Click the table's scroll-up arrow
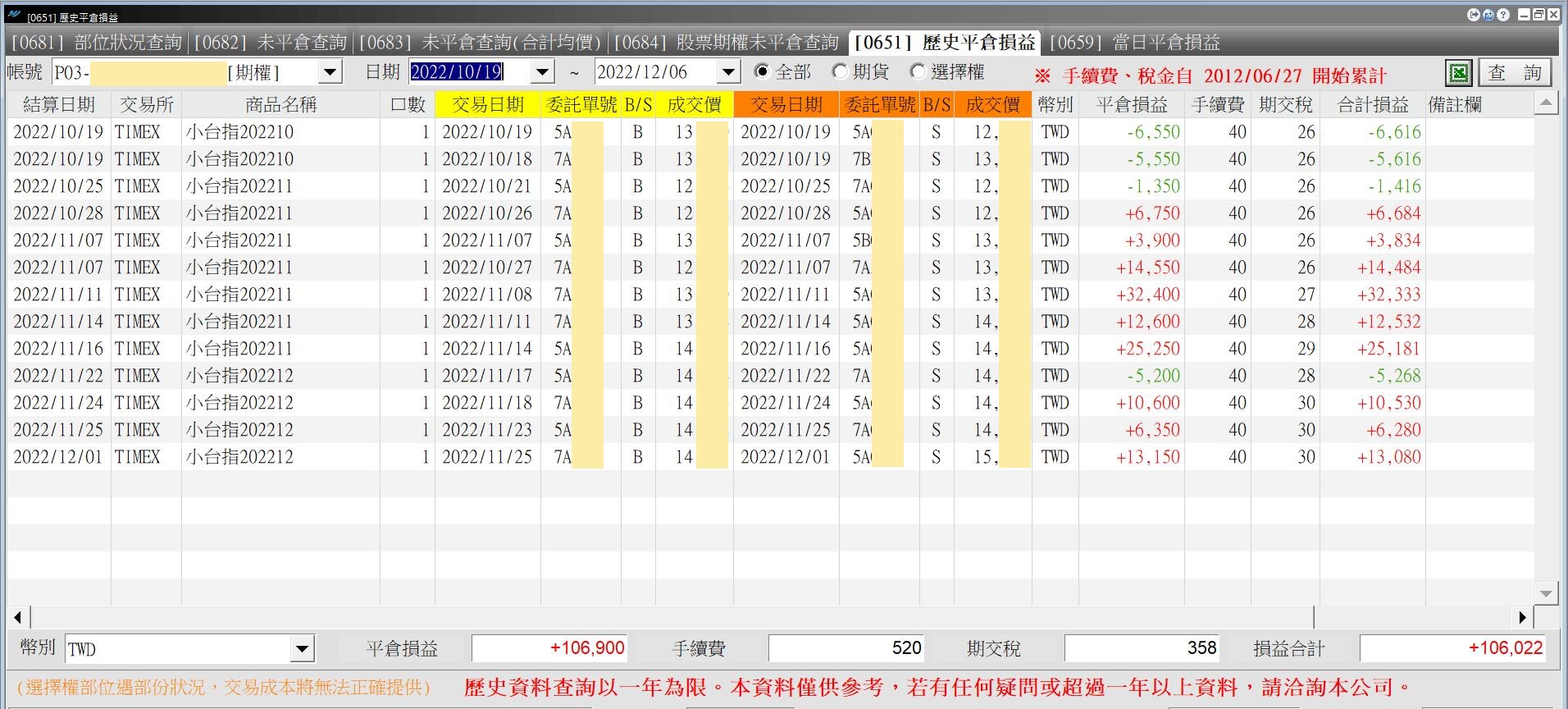 pos(1546,103)
